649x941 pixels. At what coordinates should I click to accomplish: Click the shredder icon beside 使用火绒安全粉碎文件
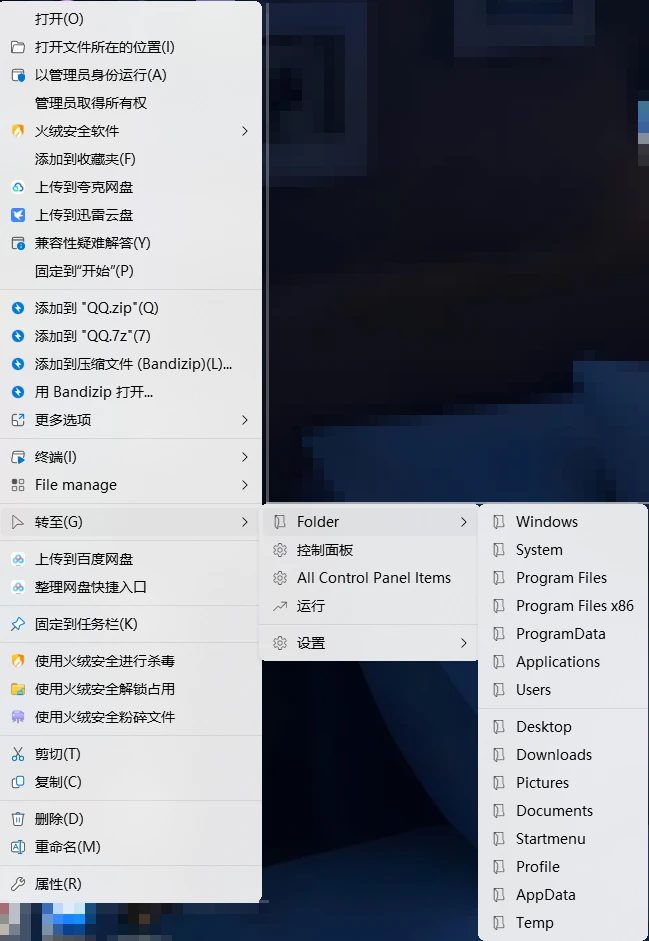(18, 717)
